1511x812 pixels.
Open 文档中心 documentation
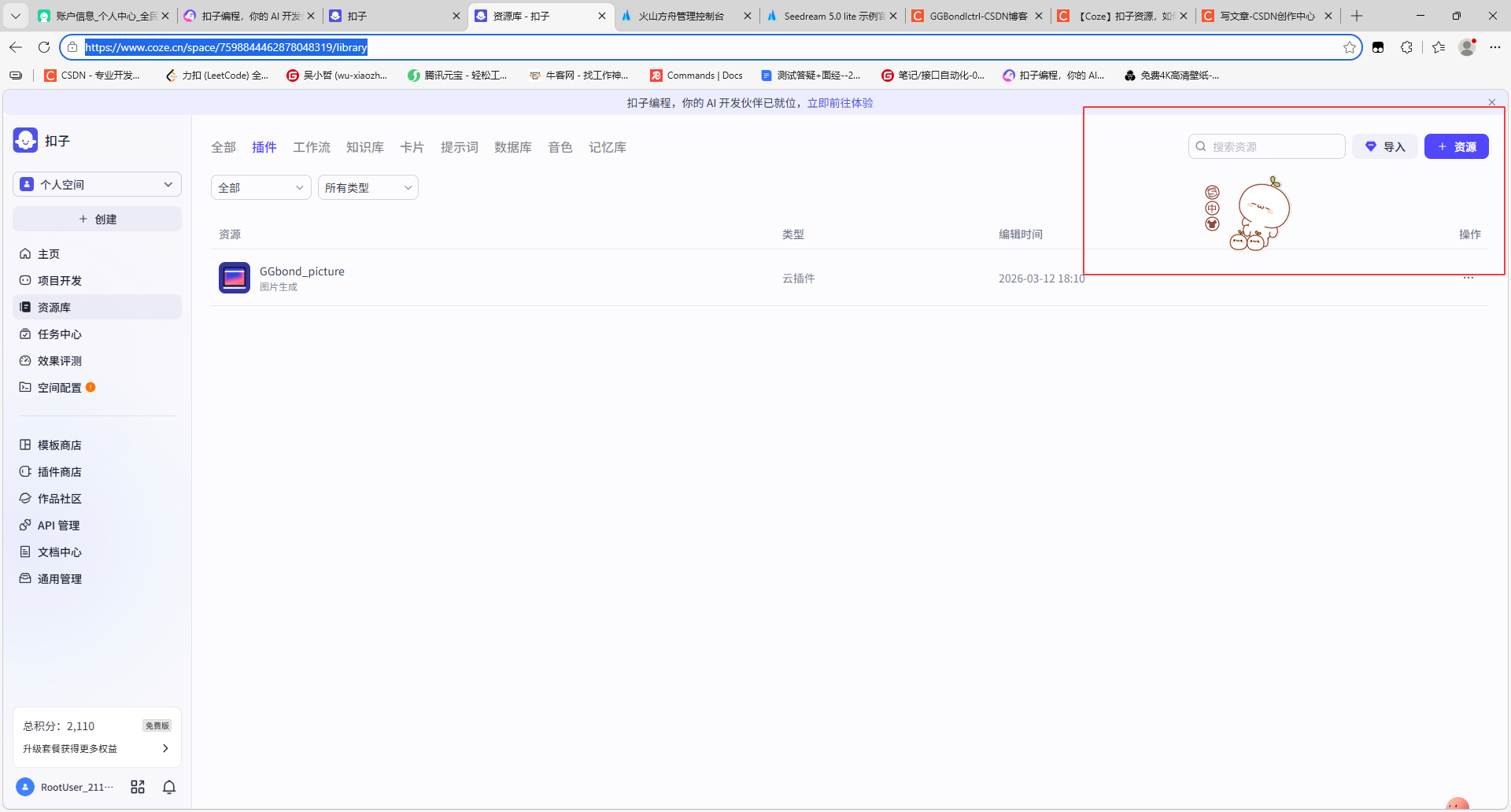pos(97,552)
